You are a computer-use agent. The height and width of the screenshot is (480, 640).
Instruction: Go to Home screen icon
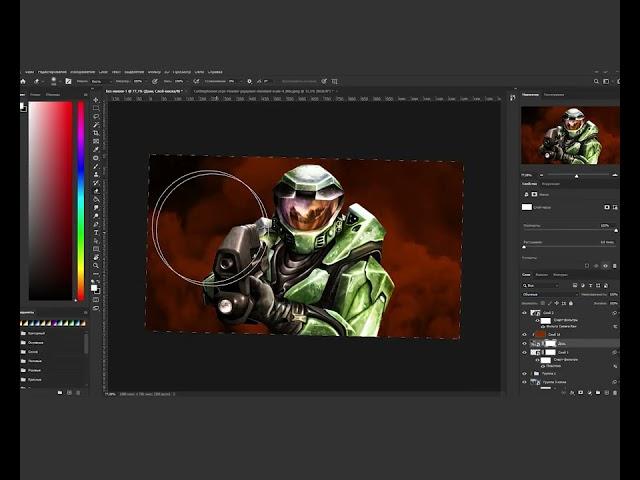tap(23, 81)
